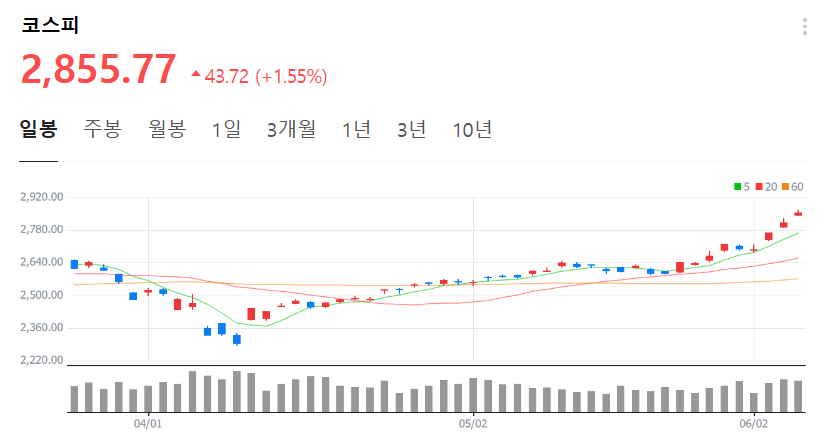Viewport: 824px width, 433px height.
Task: Click the 2,640.00 y-axis label
Action: [x=42, y=262]
